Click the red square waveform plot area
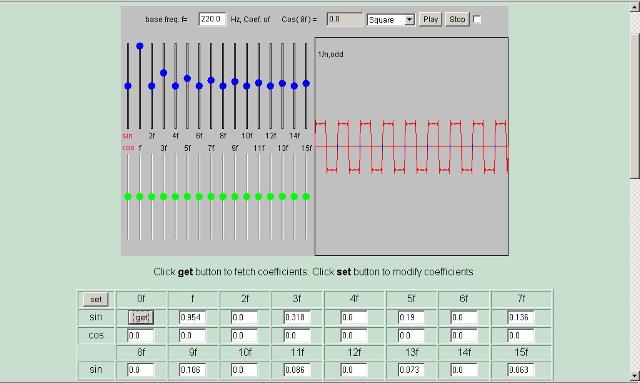This screenshot has width=640, height=383. (411, 147)
